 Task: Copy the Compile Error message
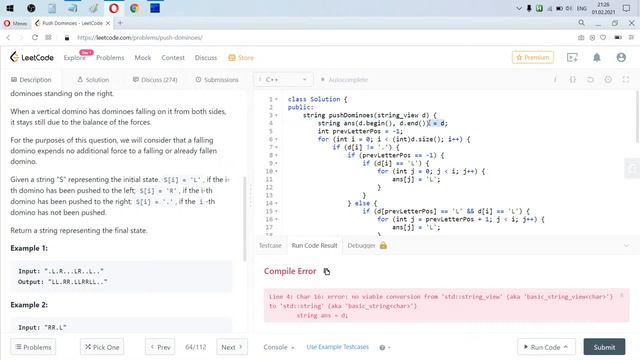(327, 271)
